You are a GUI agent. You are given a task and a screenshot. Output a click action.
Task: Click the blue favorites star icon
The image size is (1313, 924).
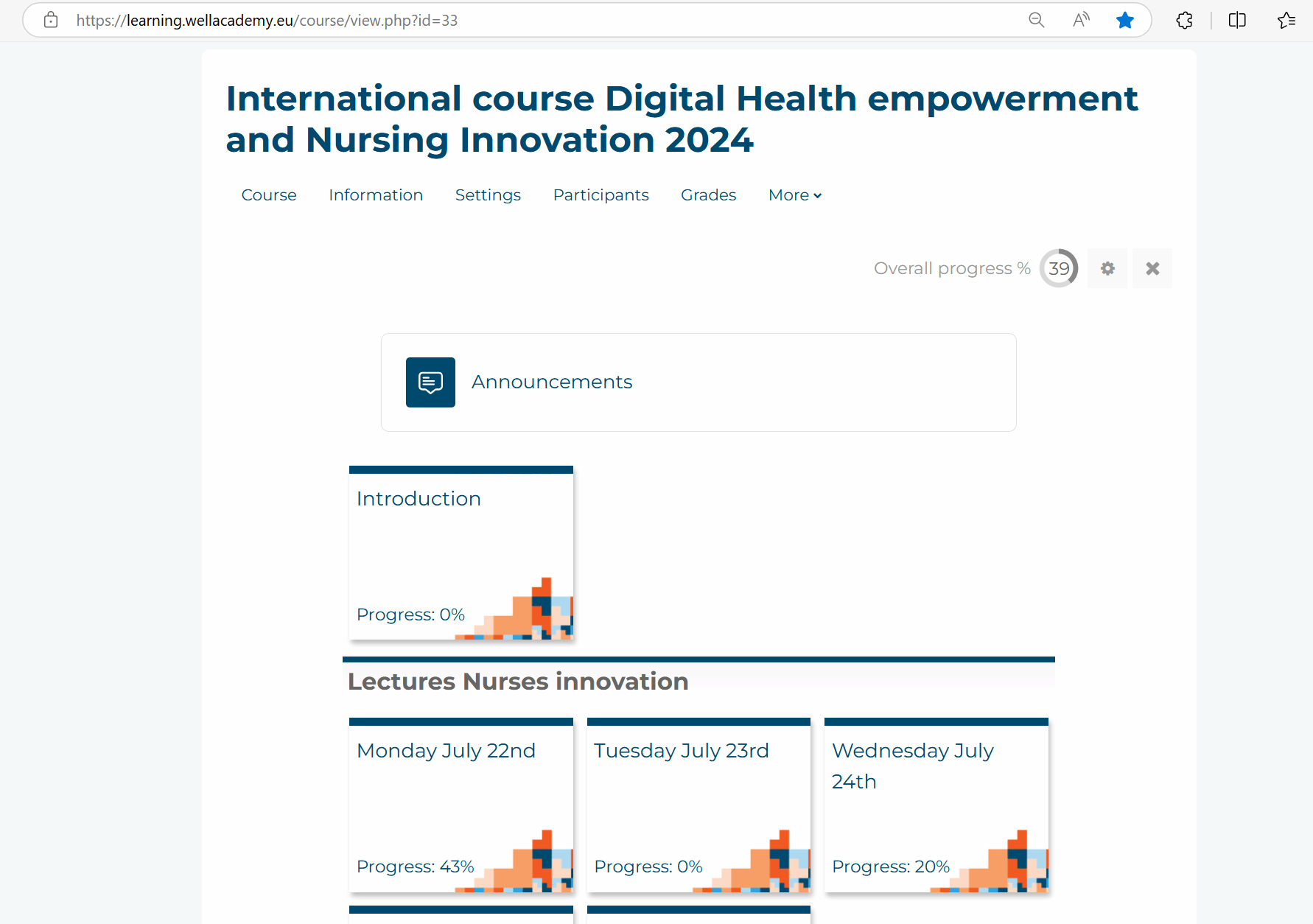1124,20
